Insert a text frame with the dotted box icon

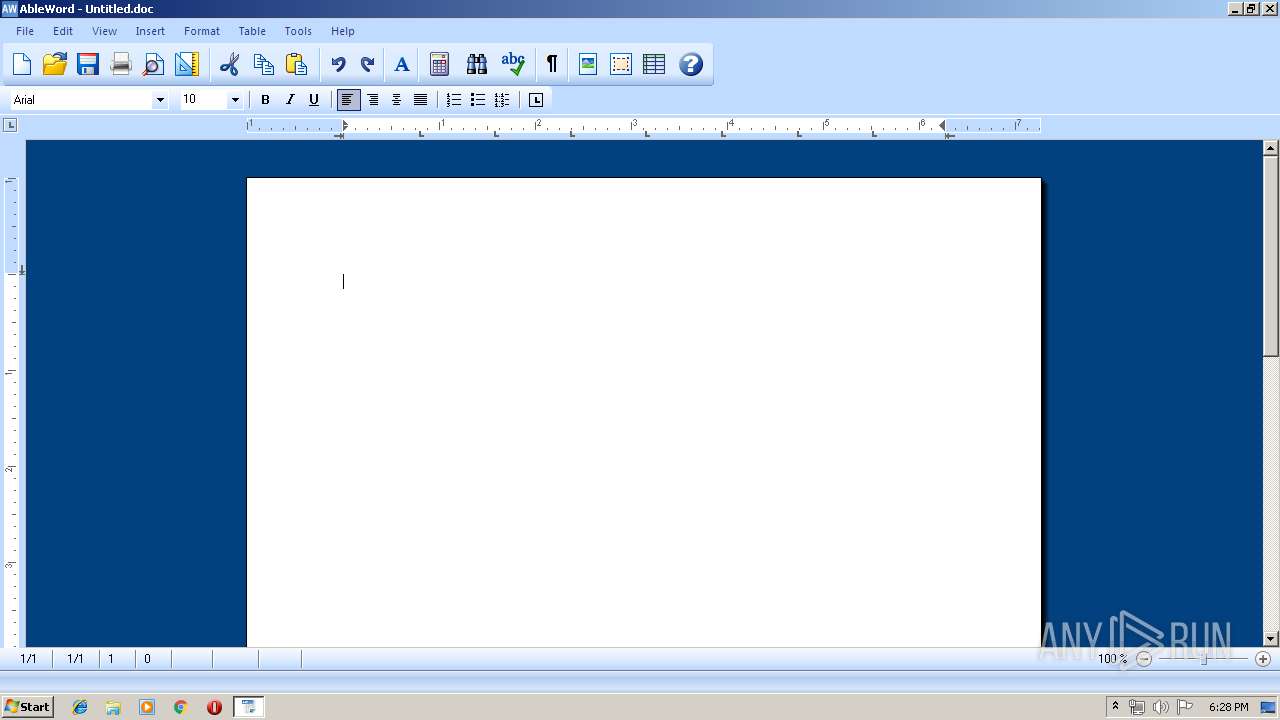pos(621,65)
